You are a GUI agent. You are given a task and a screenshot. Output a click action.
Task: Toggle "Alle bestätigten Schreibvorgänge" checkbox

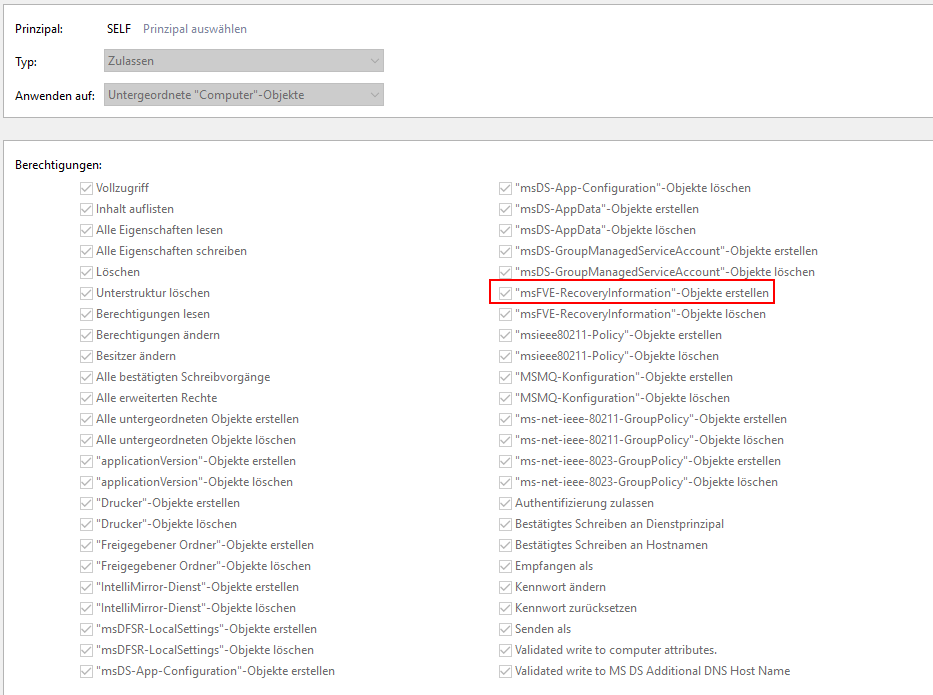(86, 377)
